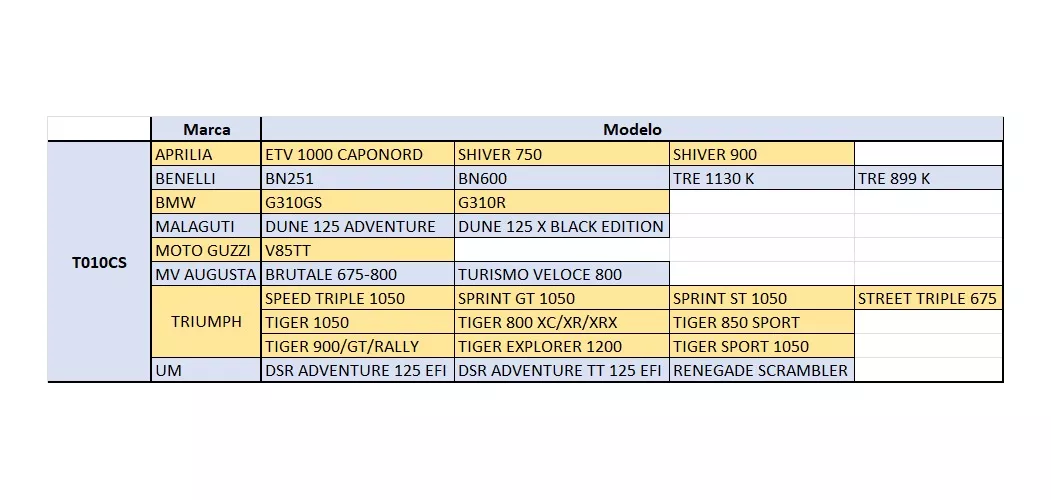Select the BMW G310GS cell

358,202
